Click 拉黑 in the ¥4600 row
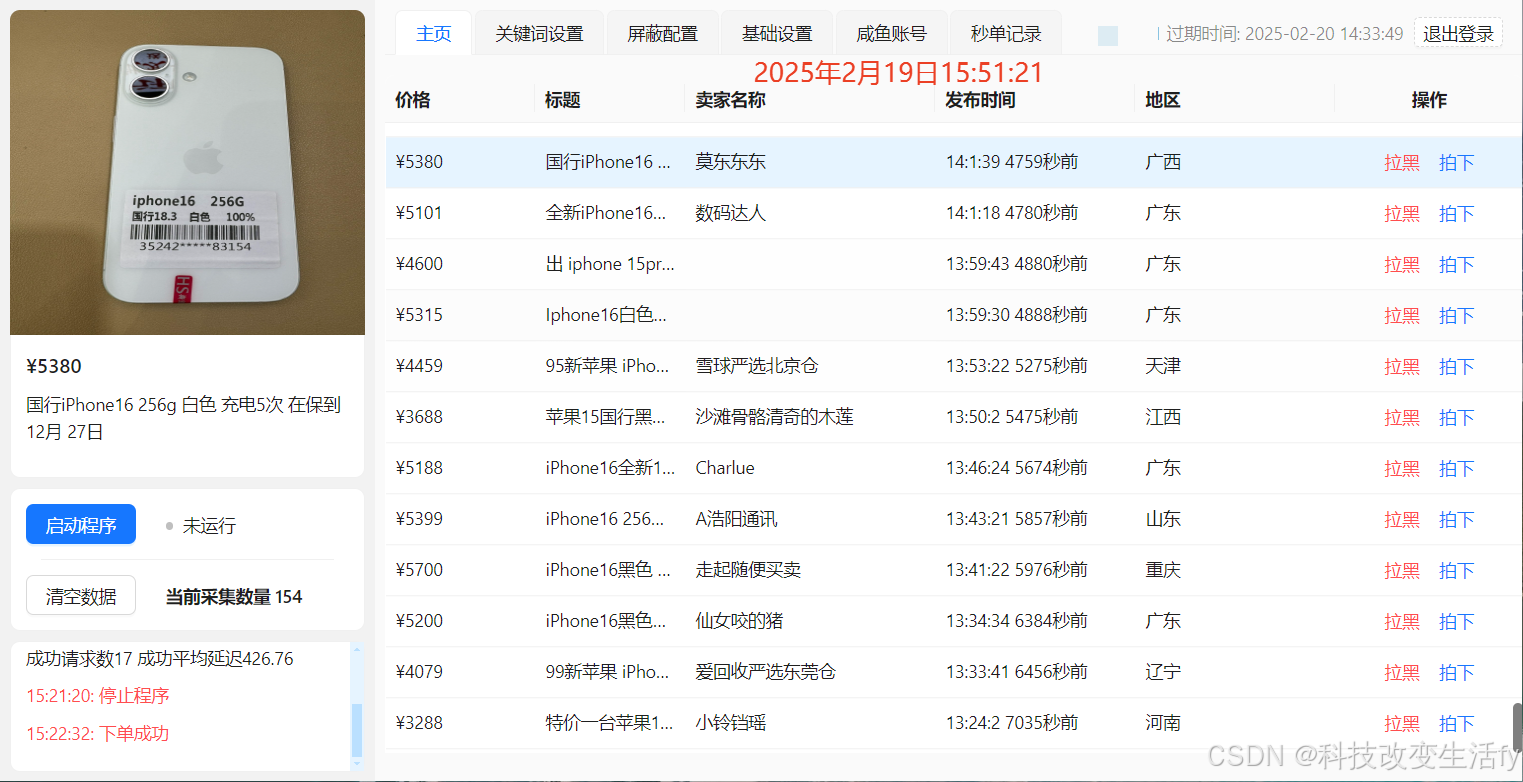The image size is (1523, 782). tap(1402, 264)
